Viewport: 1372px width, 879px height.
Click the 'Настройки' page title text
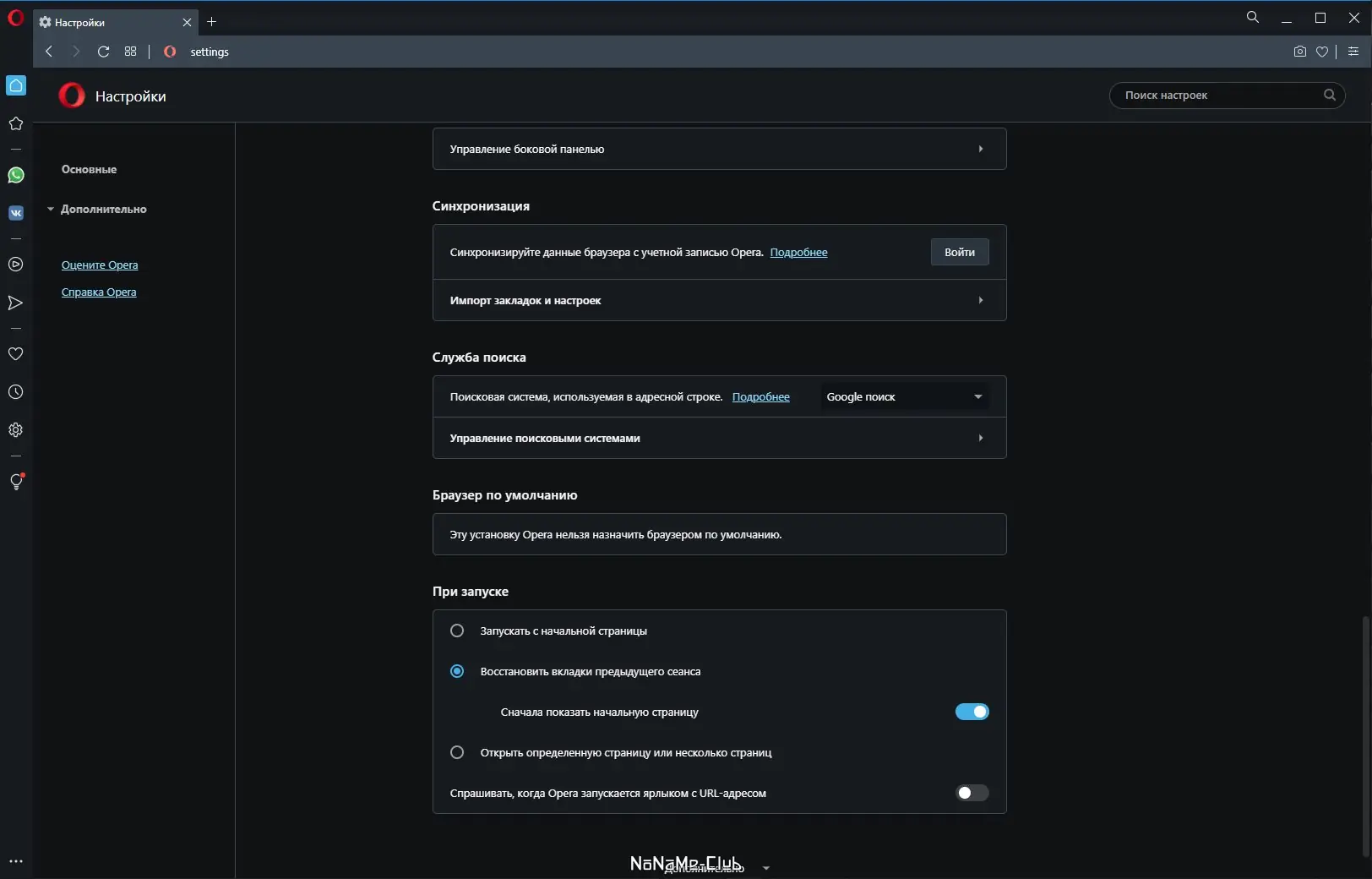[131, 96]
